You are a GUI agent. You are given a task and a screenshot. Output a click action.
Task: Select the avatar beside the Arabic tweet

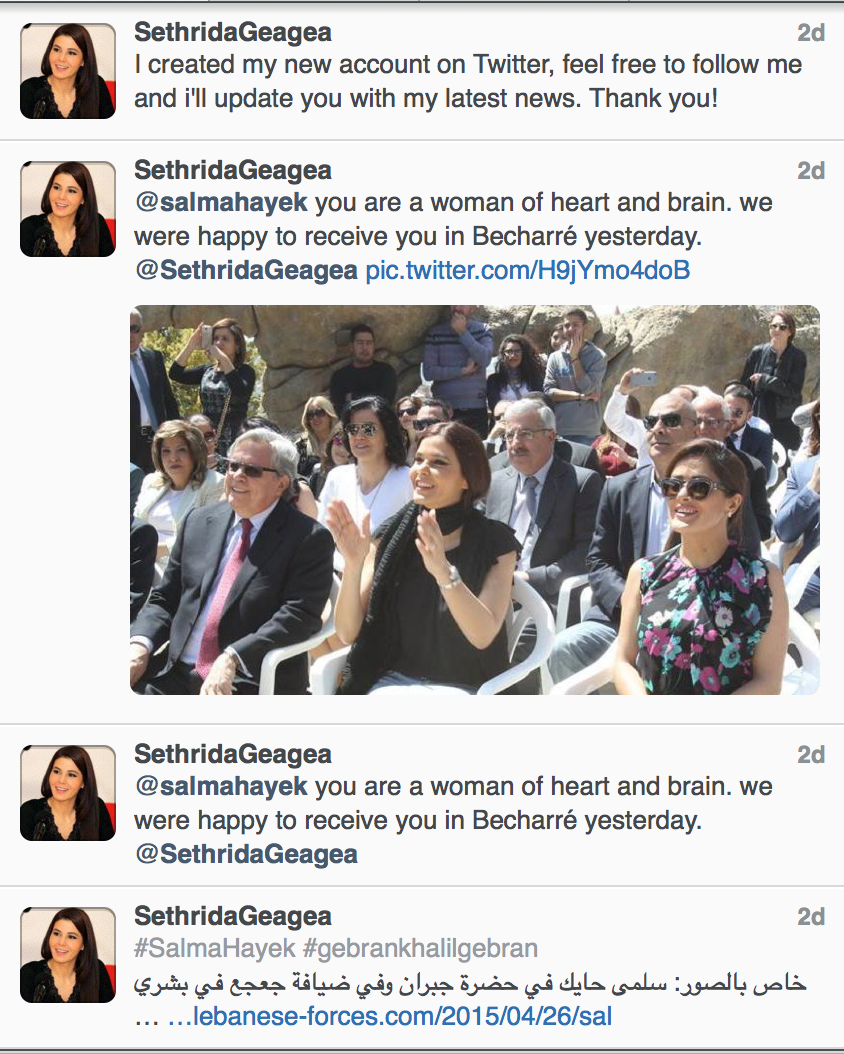click(68, 956)
